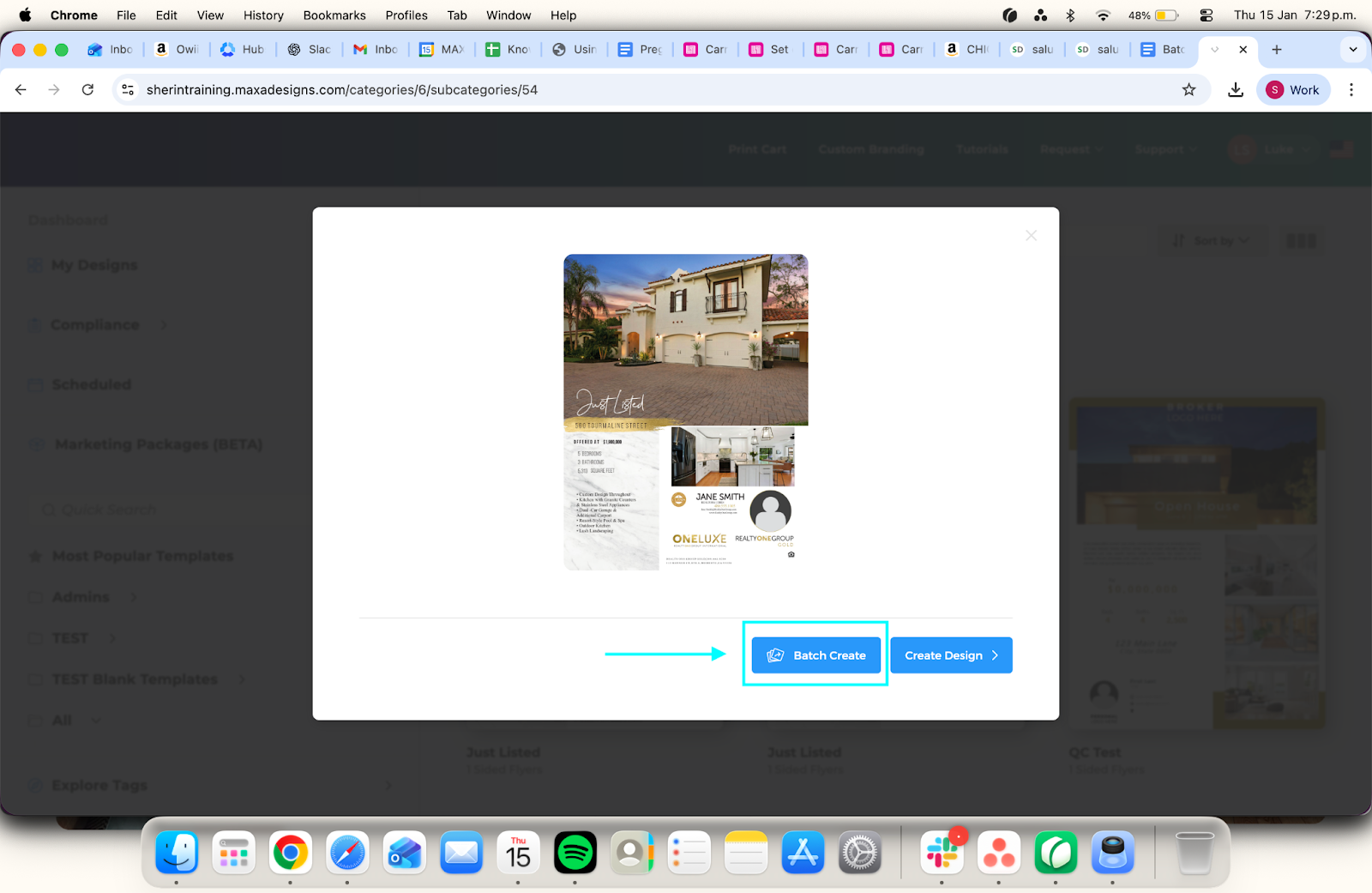Go back with browser back arrow
1372x893 pixels.
click(21, 90)
